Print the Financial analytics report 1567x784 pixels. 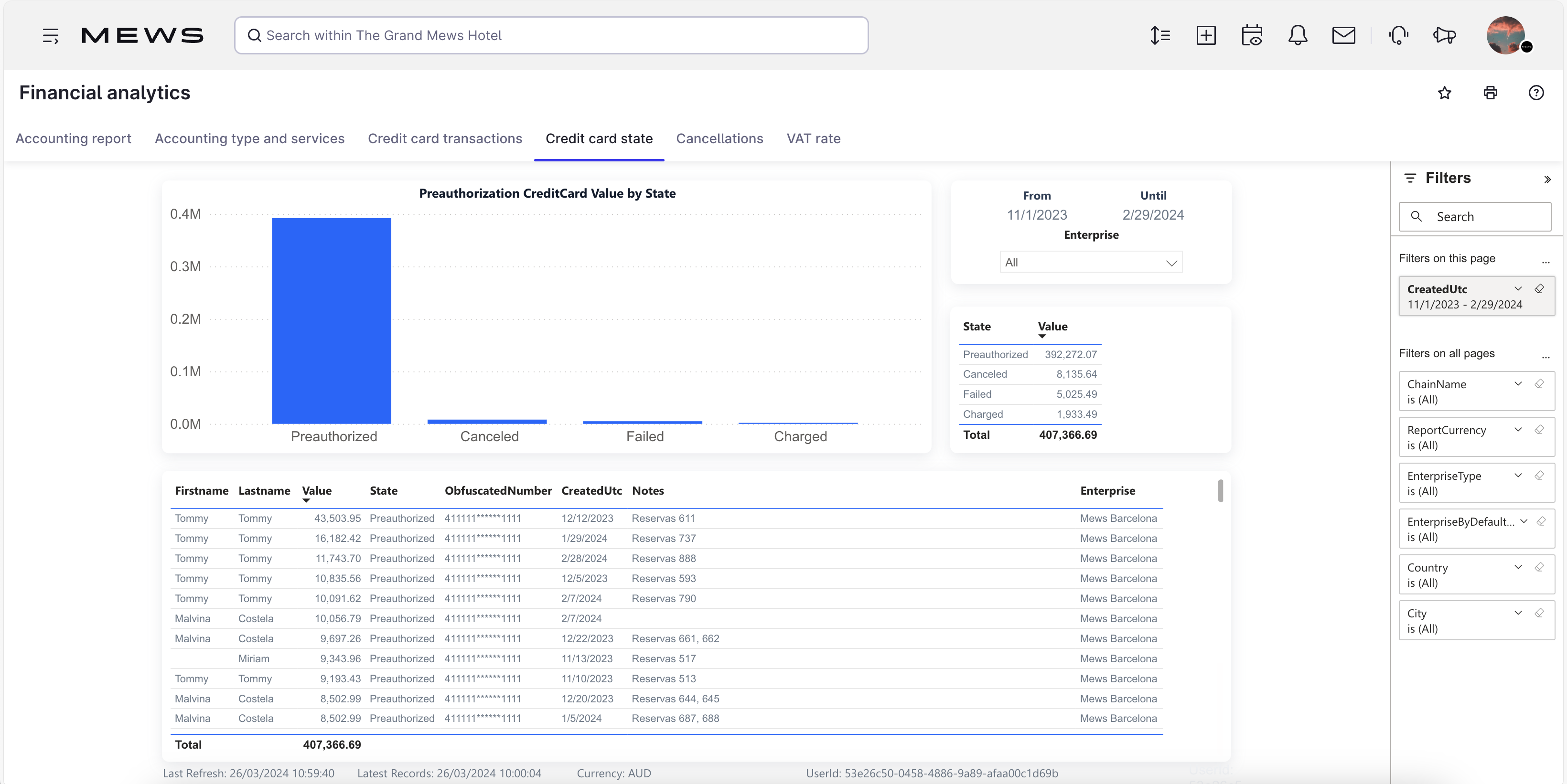(x=1491, y=93)
